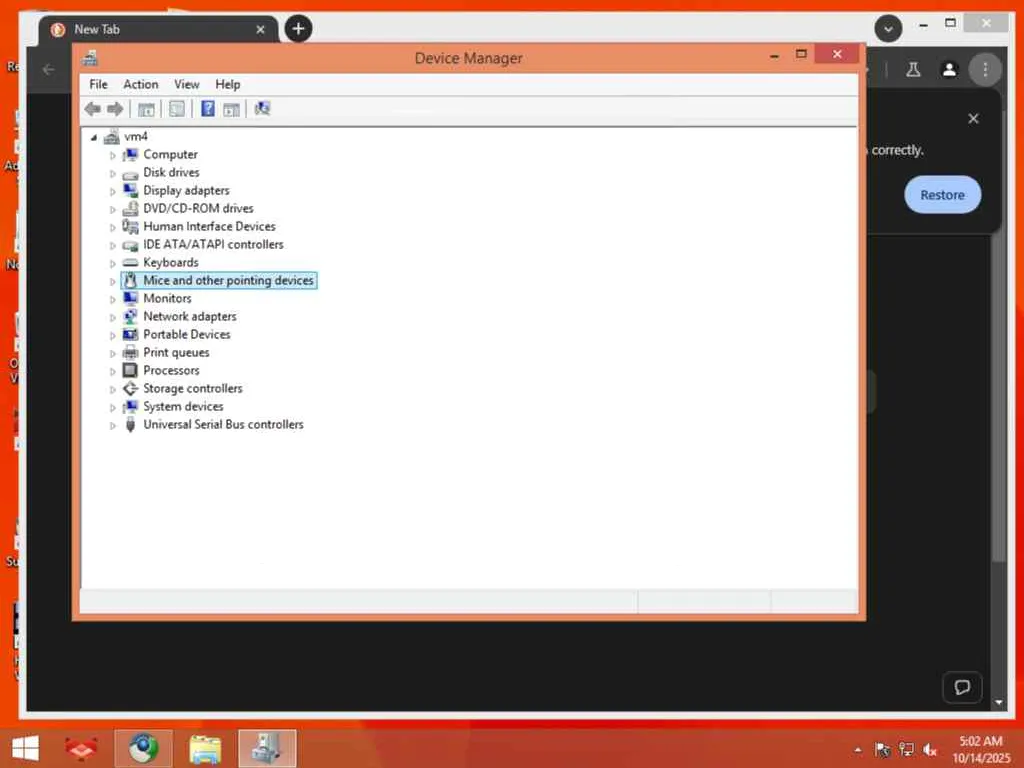Open the browser tab search dropdown

tap(888, 29)
